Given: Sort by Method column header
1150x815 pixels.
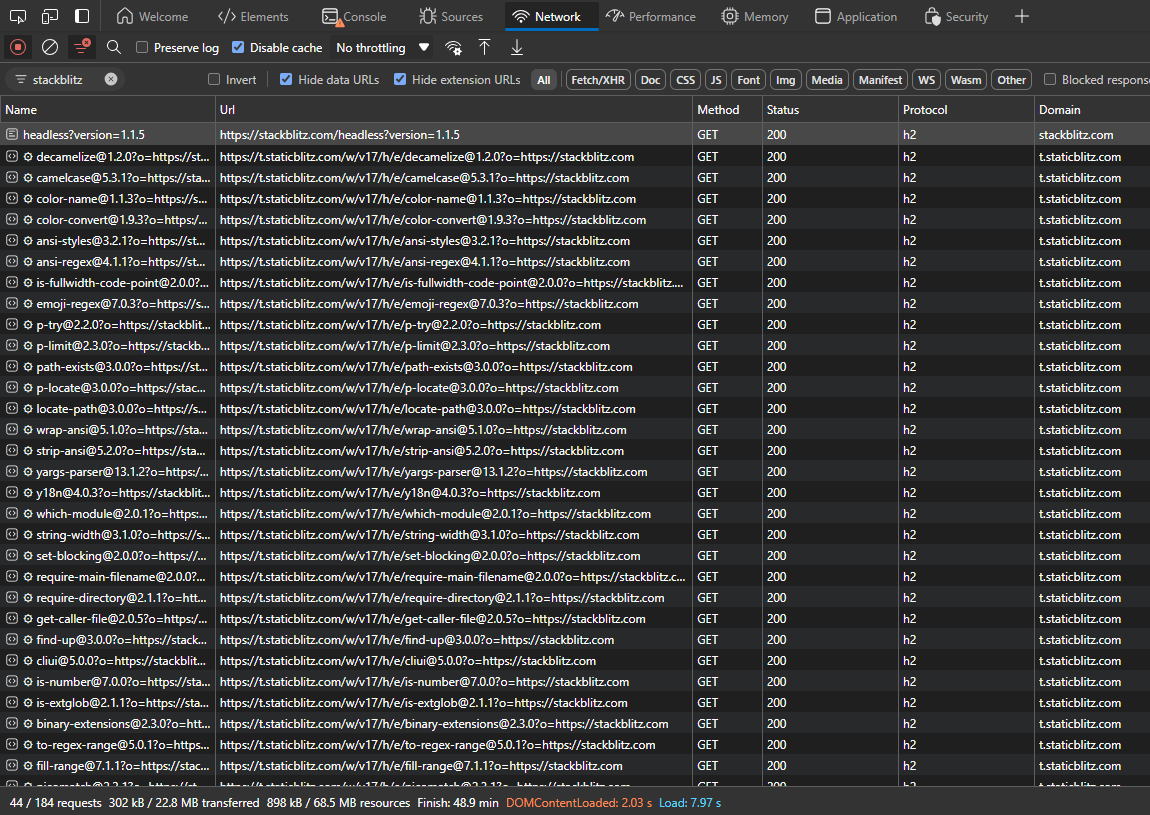Looking at the screenshot, I should coord(728,109).
